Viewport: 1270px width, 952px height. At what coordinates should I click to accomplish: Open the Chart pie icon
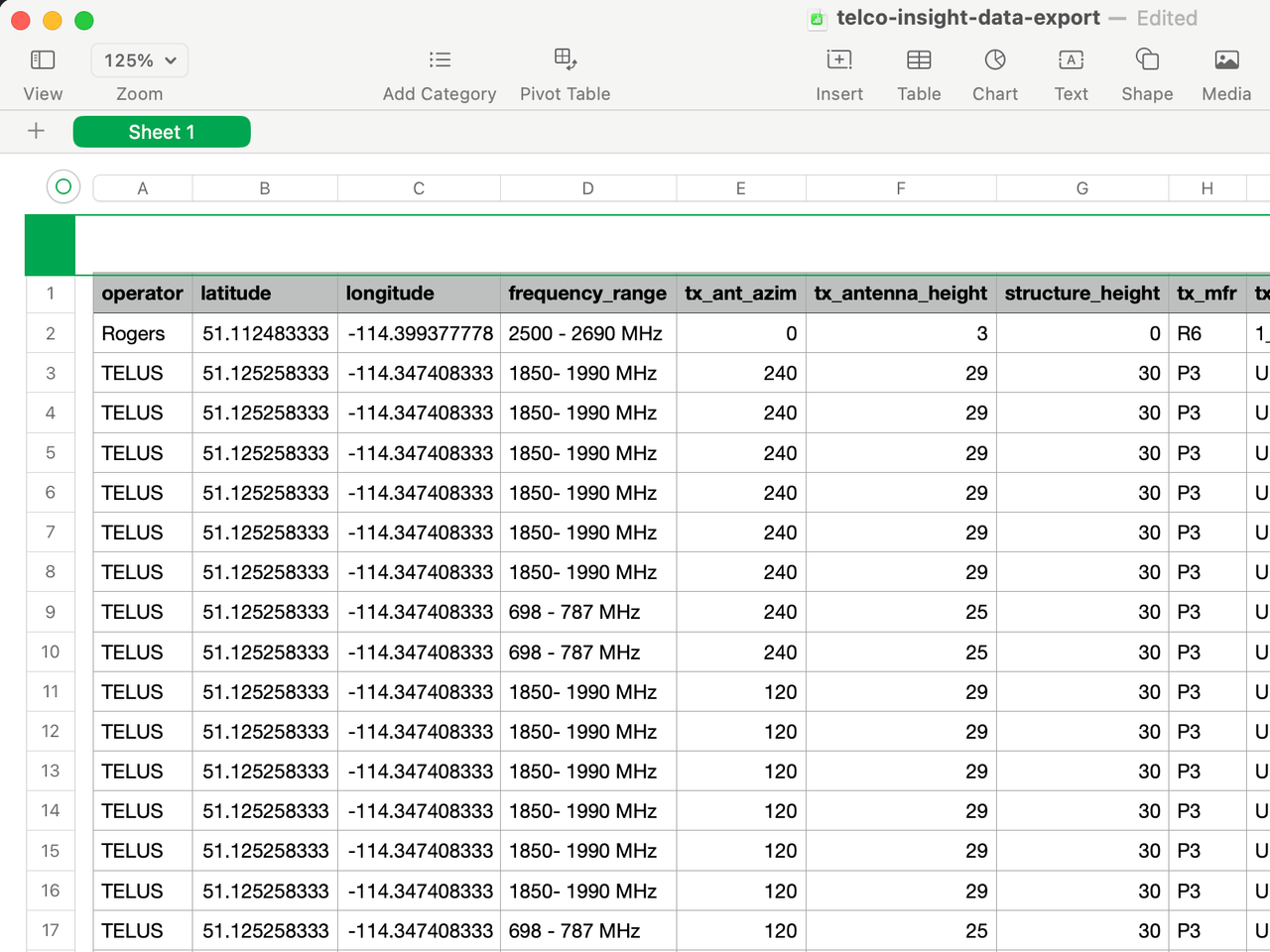point(995,60)
